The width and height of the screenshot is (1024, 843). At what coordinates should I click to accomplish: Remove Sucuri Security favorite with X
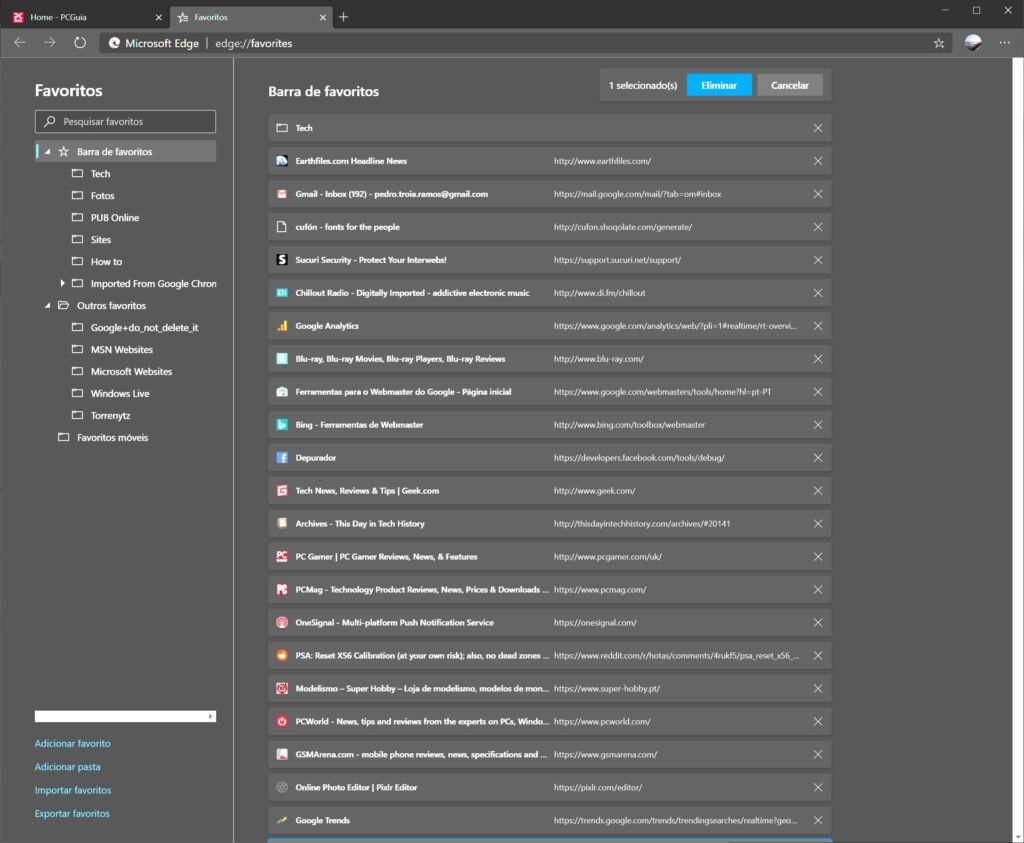pyautogui.click(x=818, y=260)
